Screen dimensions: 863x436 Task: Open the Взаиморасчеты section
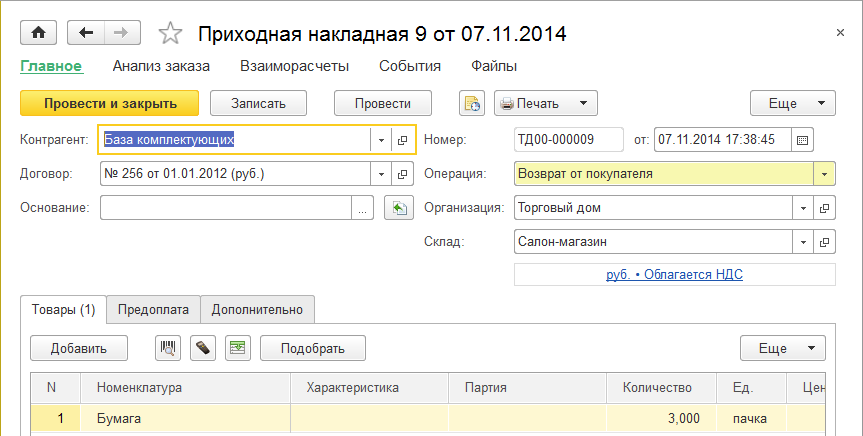click(294, 67)
